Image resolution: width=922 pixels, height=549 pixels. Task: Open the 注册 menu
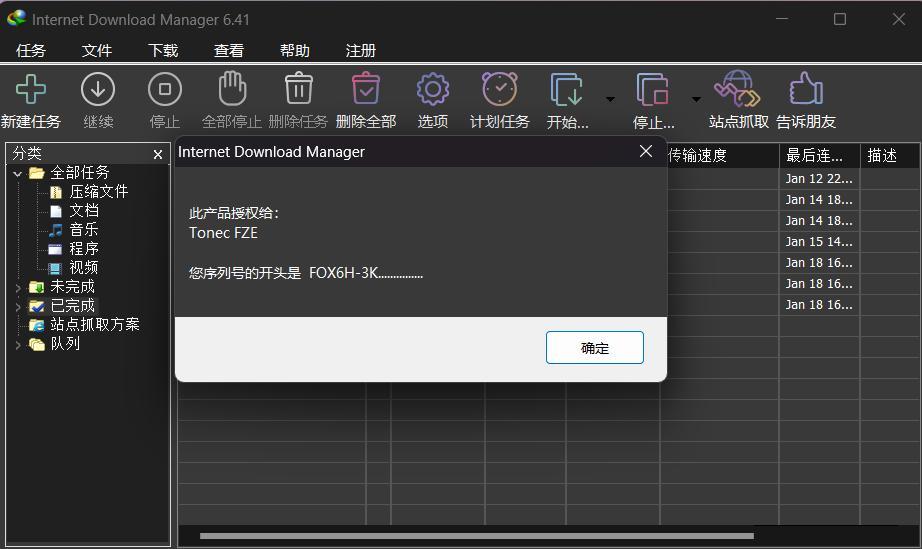(360, 51)
